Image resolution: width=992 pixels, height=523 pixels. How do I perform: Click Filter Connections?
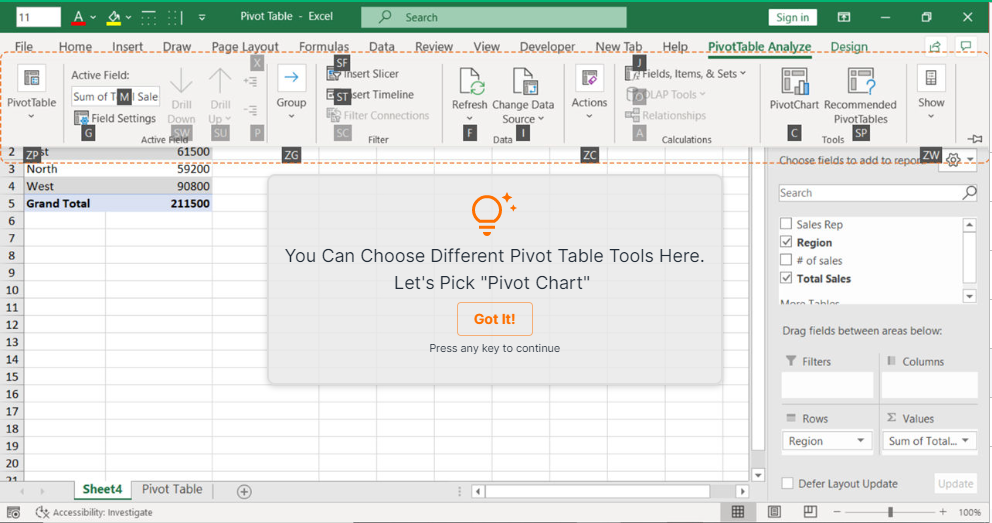coord(378,115)
